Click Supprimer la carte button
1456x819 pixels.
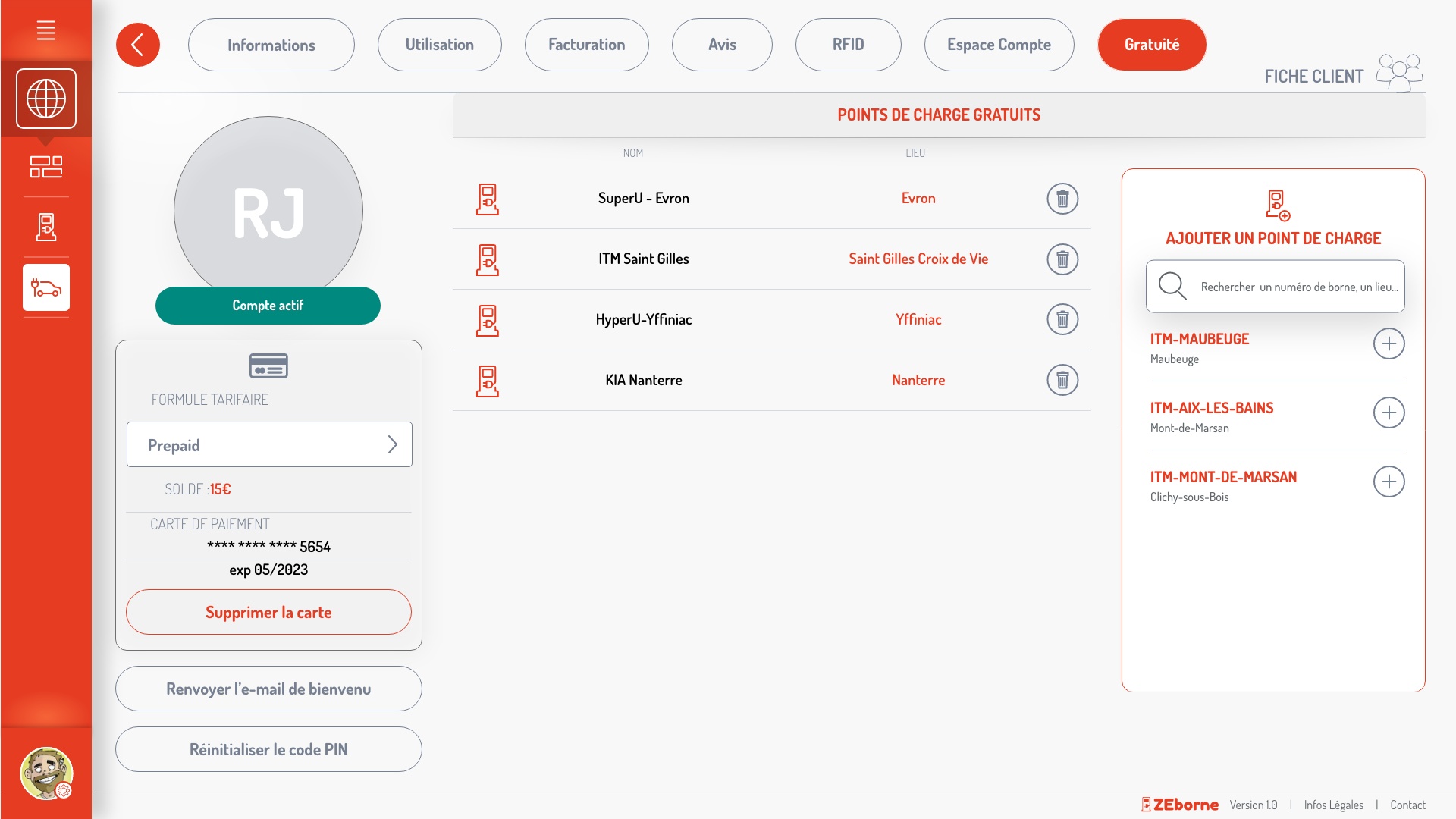click(268, 612)
